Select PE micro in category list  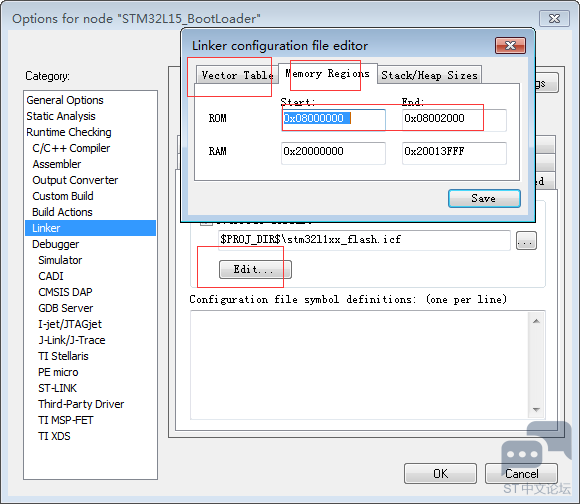(x=58, y=372)
